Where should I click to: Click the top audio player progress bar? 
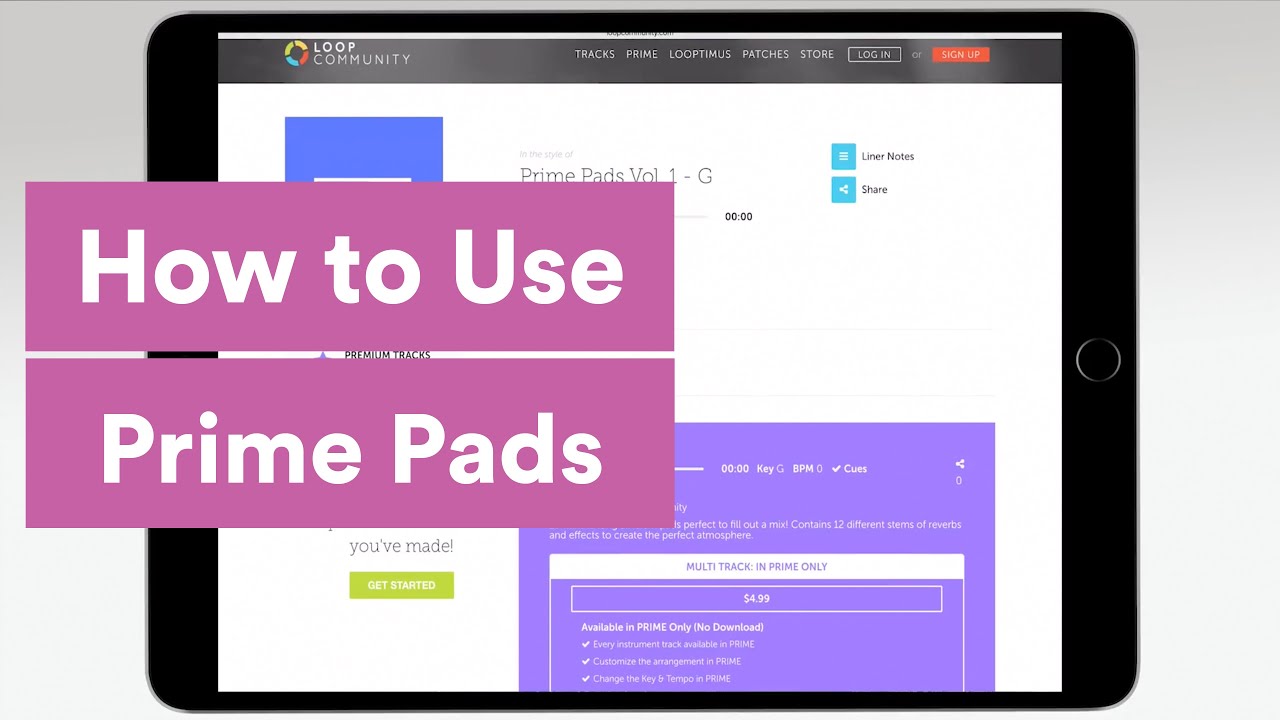(690, 216)
